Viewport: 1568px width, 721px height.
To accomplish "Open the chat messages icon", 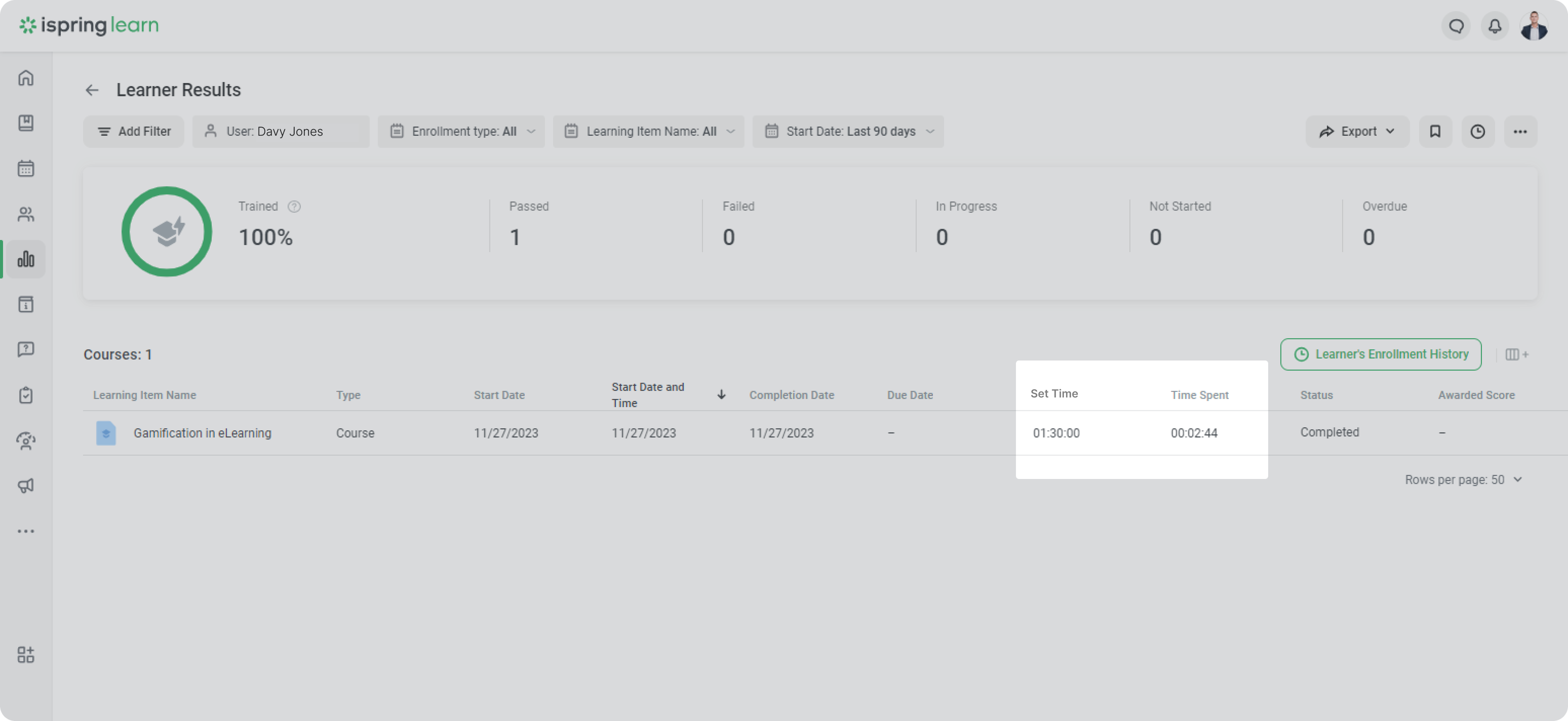I will click(1456, 26).
